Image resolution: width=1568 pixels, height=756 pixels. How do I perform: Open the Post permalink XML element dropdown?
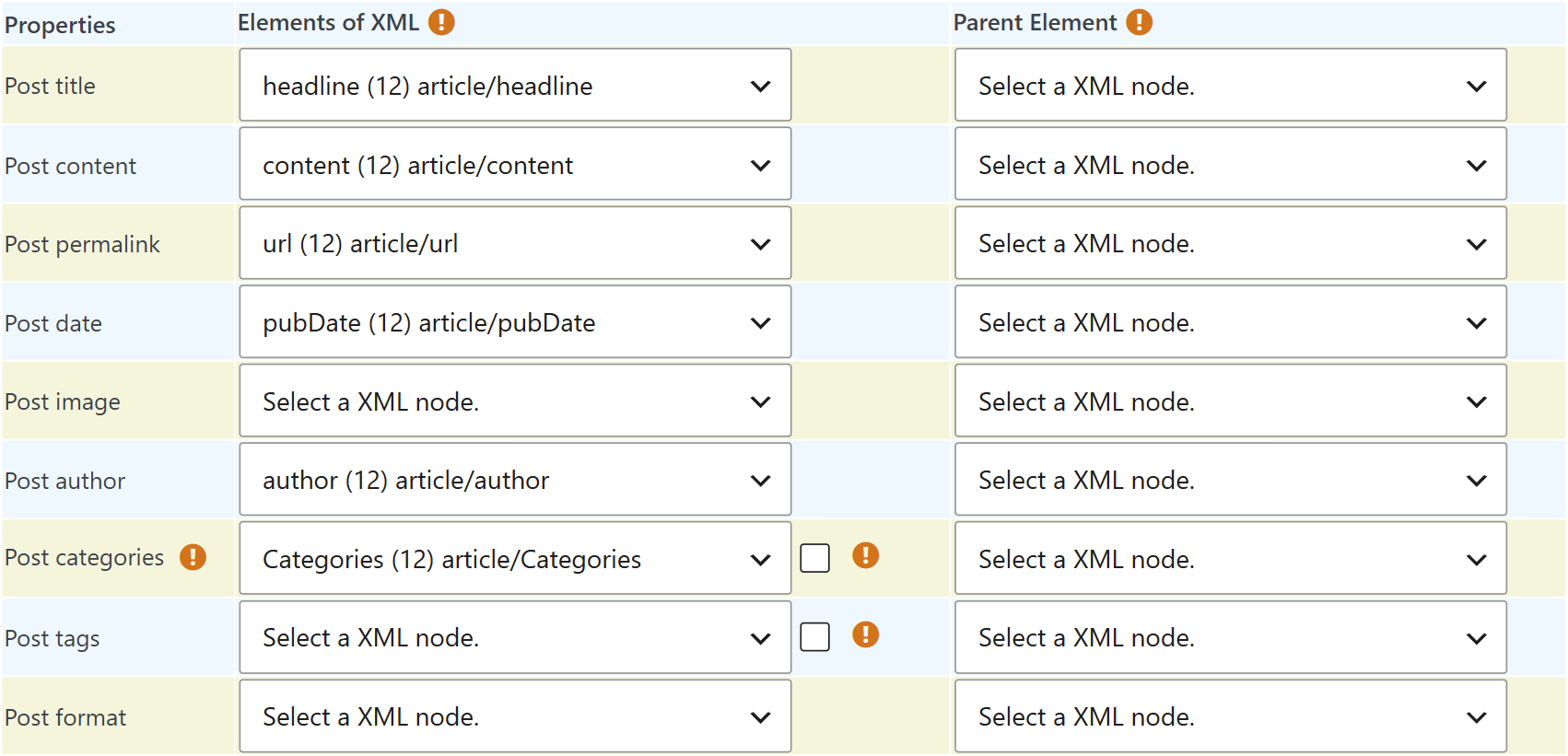pos(515,244)
